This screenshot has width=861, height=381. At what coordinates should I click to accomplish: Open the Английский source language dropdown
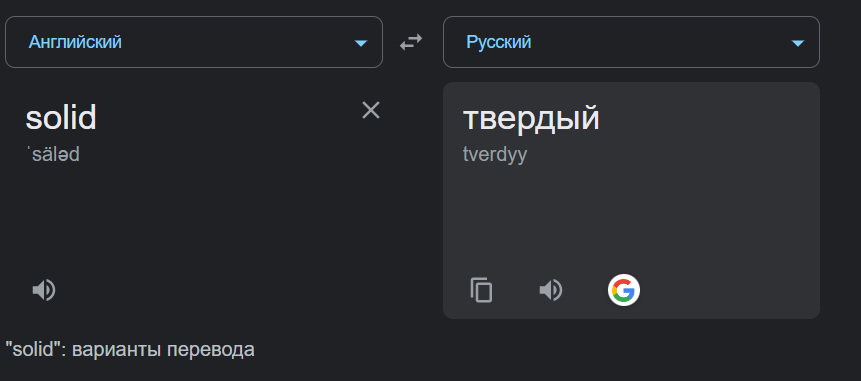point(194,42)
